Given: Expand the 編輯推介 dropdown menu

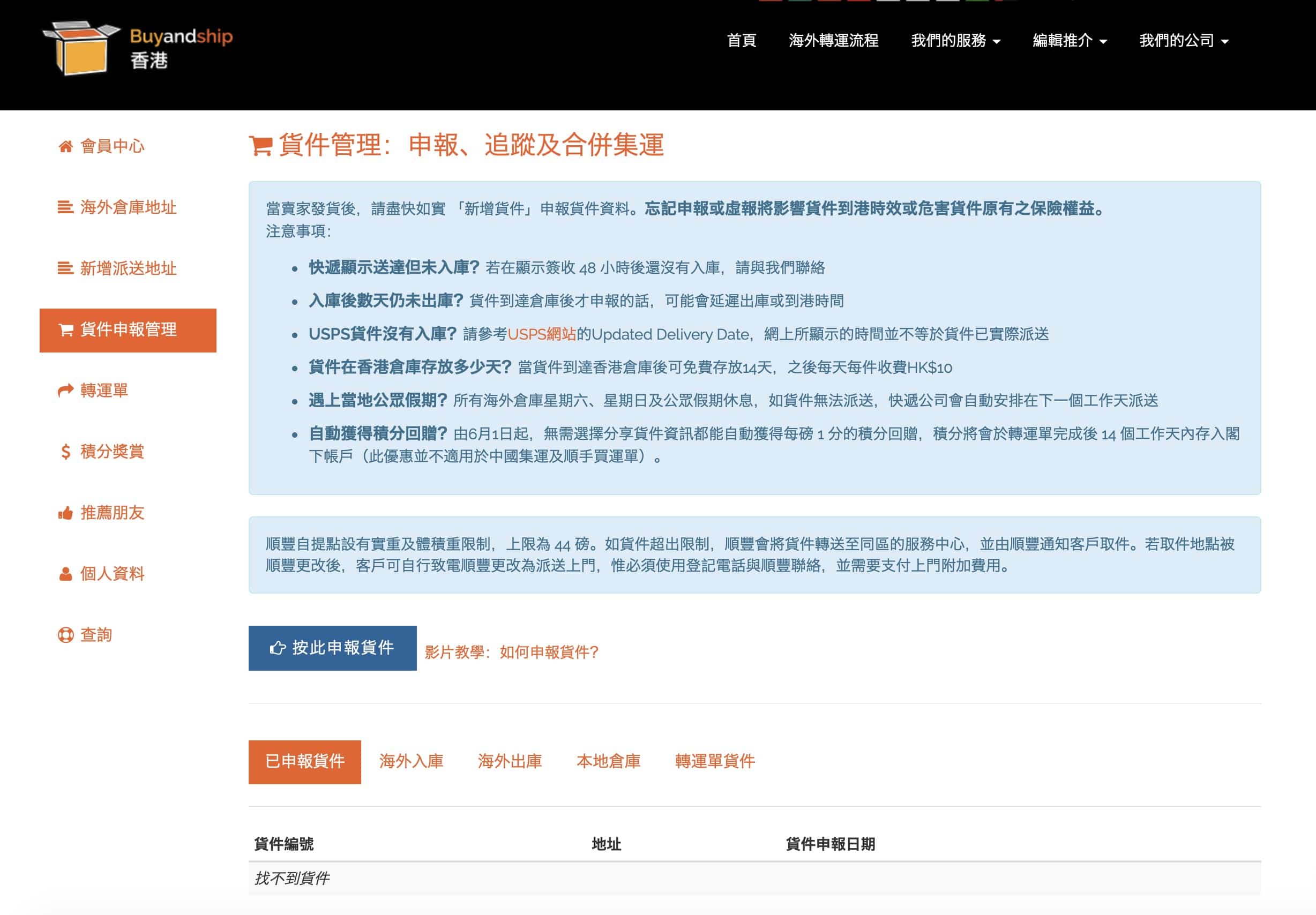Looking at the screenshot, I should [x=1069, y=41].
